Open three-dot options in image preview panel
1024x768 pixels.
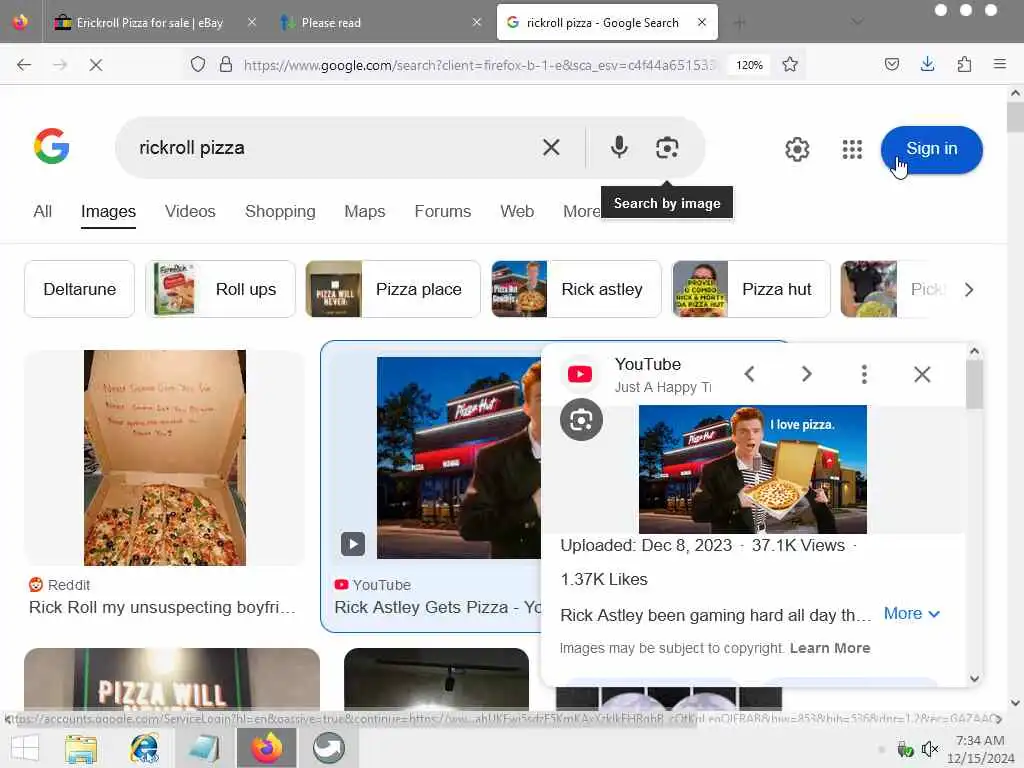coord(864,374)
